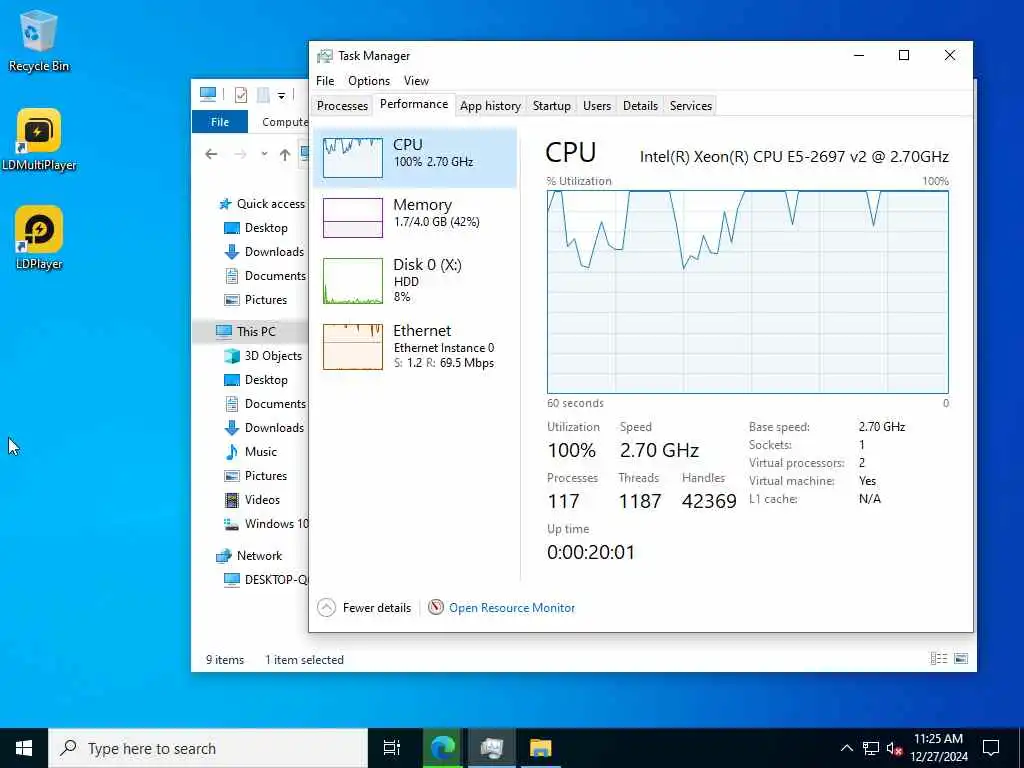This screenshot has height=768, width=1024.
Task: Open Customize Quick Access Toolbar dropdown
Action: pos(281,95)
